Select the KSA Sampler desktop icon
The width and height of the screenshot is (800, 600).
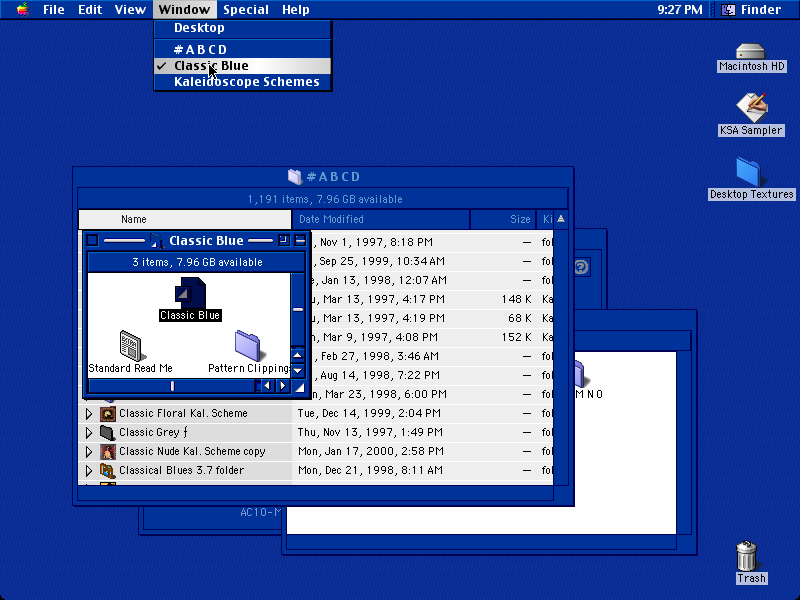tap(751, 108)
